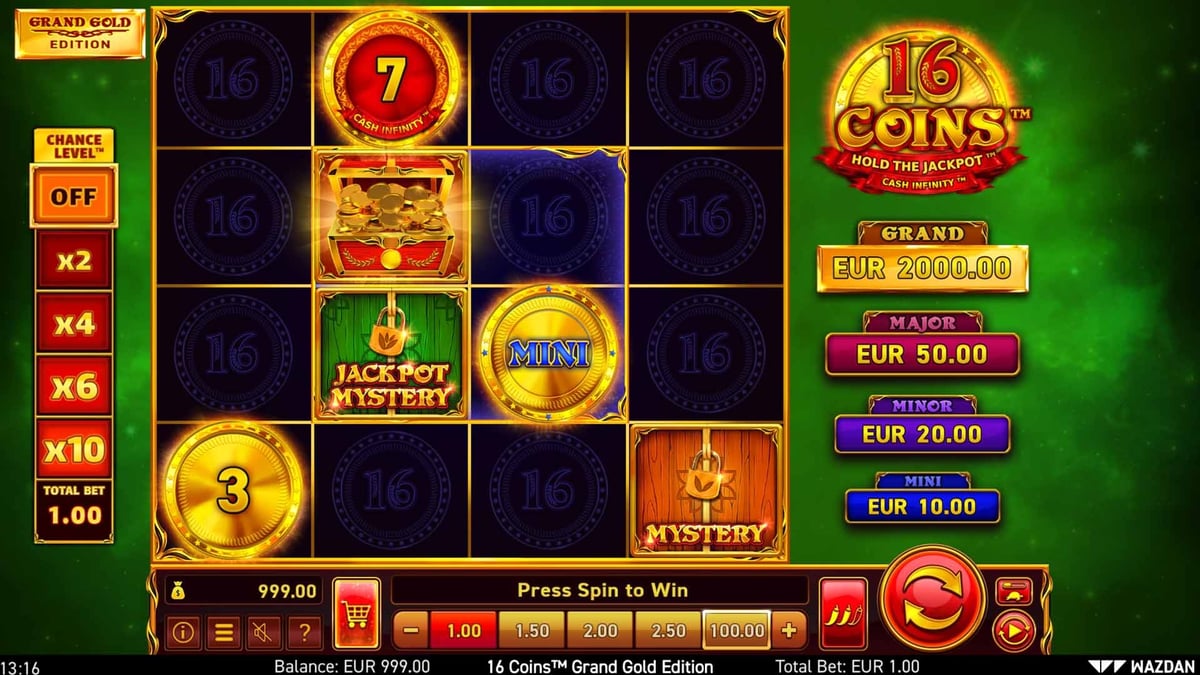Click the red circular spin button

tap(932, 598)
